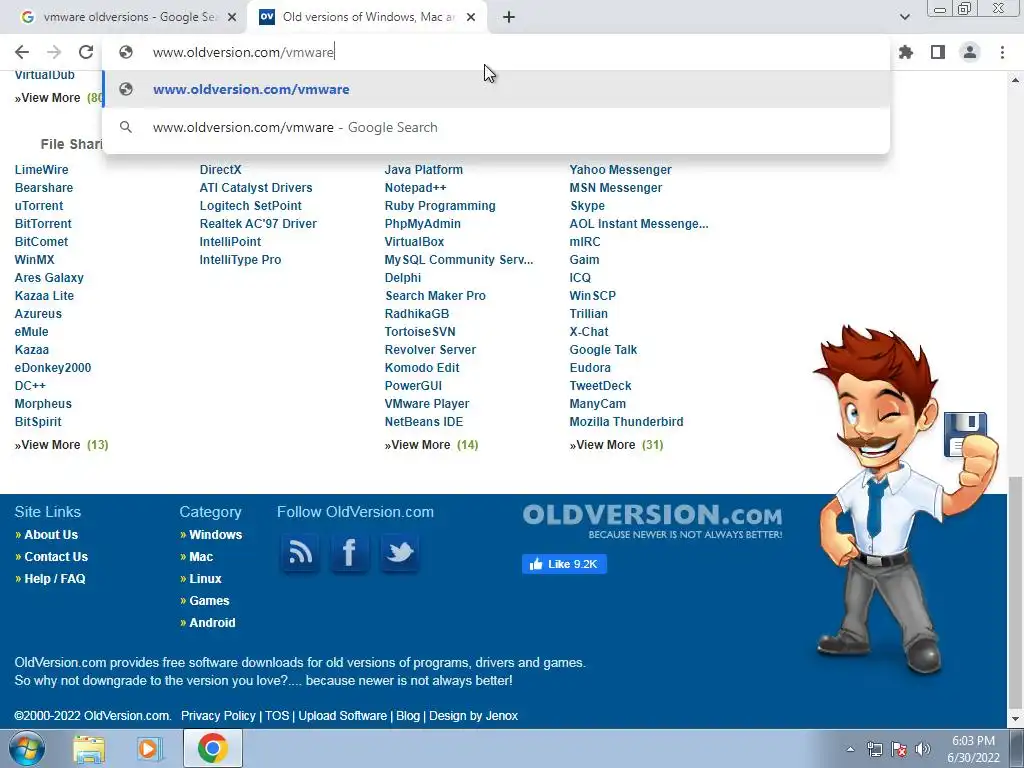Click View More (13) under File Sharing
Viewport: 1024px width, 768px height.
click(61, 445)
